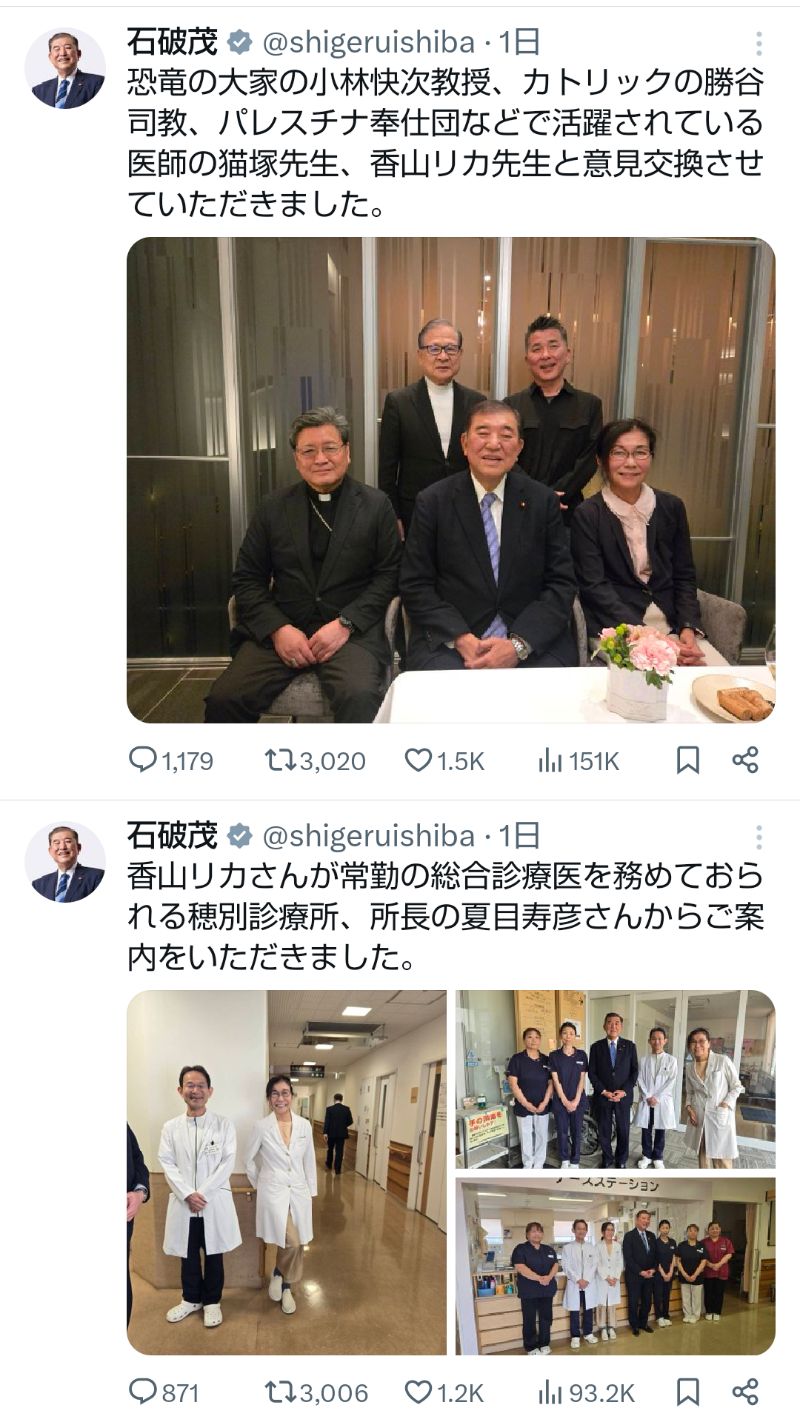Open the 石破茂 display name on first tweet
This screenshot has height=1425, width=800.
171,41
